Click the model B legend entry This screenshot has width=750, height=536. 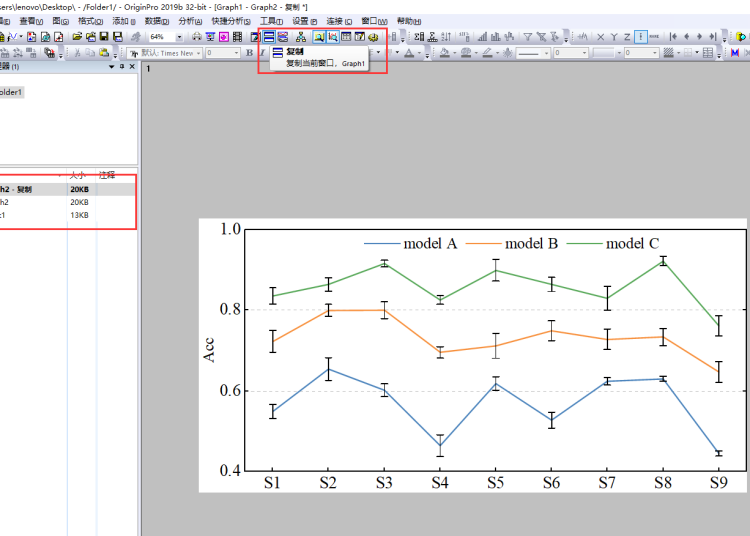512,244
